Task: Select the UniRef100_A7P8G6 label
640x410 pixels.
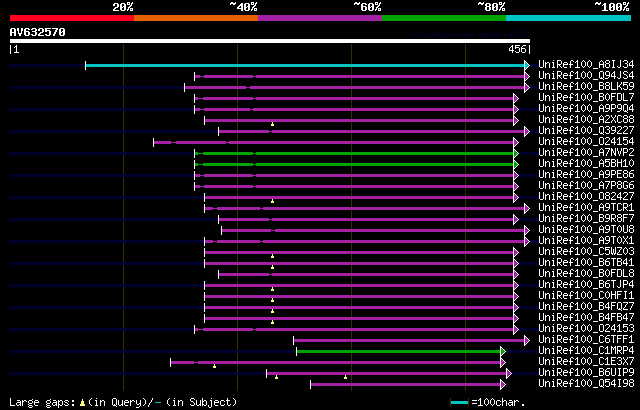Action: 586,186
